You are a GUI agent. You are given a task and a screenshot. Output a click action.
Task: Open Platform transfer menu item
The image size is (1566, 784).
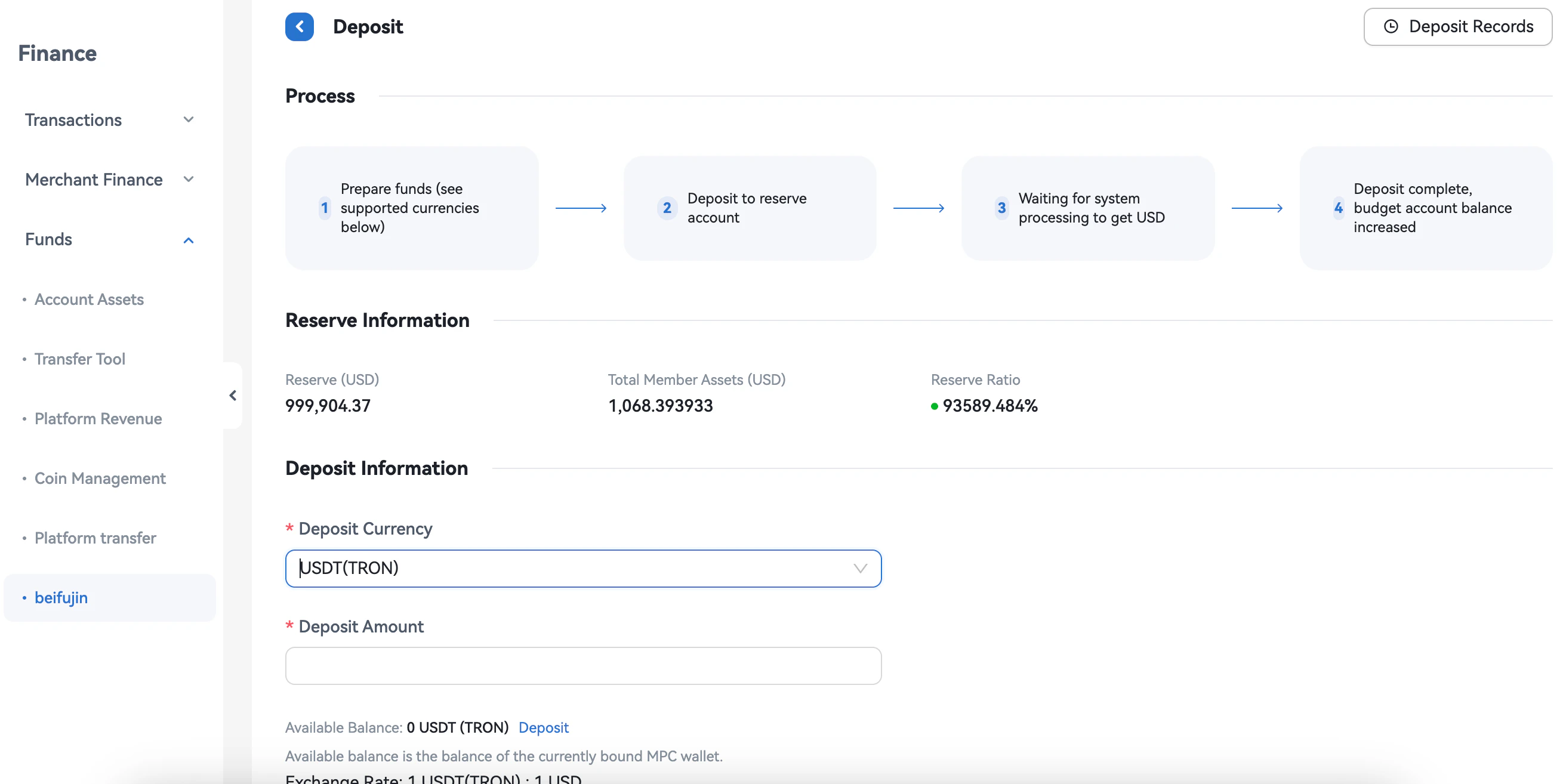95,538
